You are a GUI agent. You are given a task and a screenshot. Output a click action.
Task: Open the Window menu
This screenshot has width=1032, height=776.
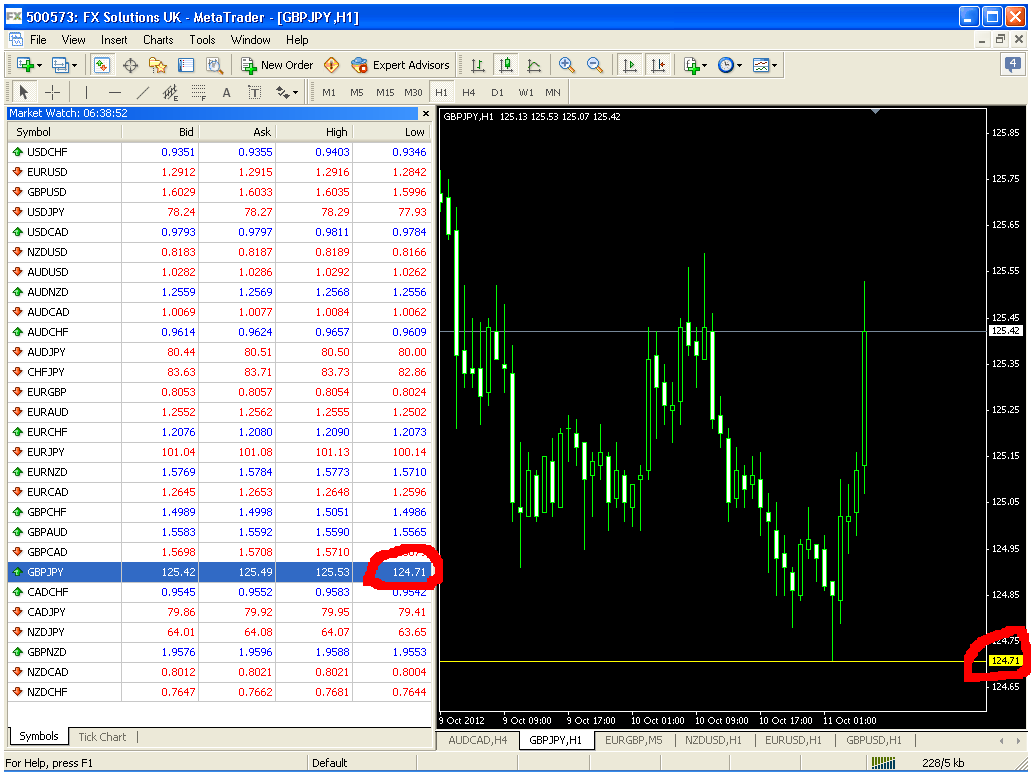click(250, 40)
